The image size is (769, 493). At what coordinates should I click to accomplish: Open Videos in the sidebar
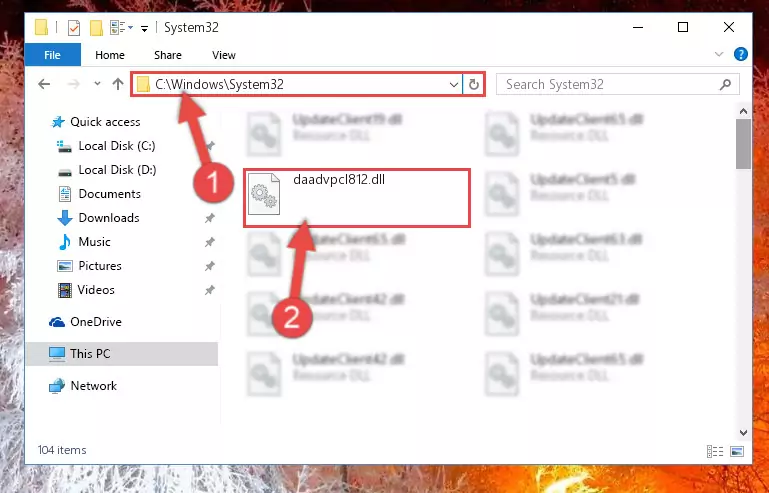coord(96,290)
